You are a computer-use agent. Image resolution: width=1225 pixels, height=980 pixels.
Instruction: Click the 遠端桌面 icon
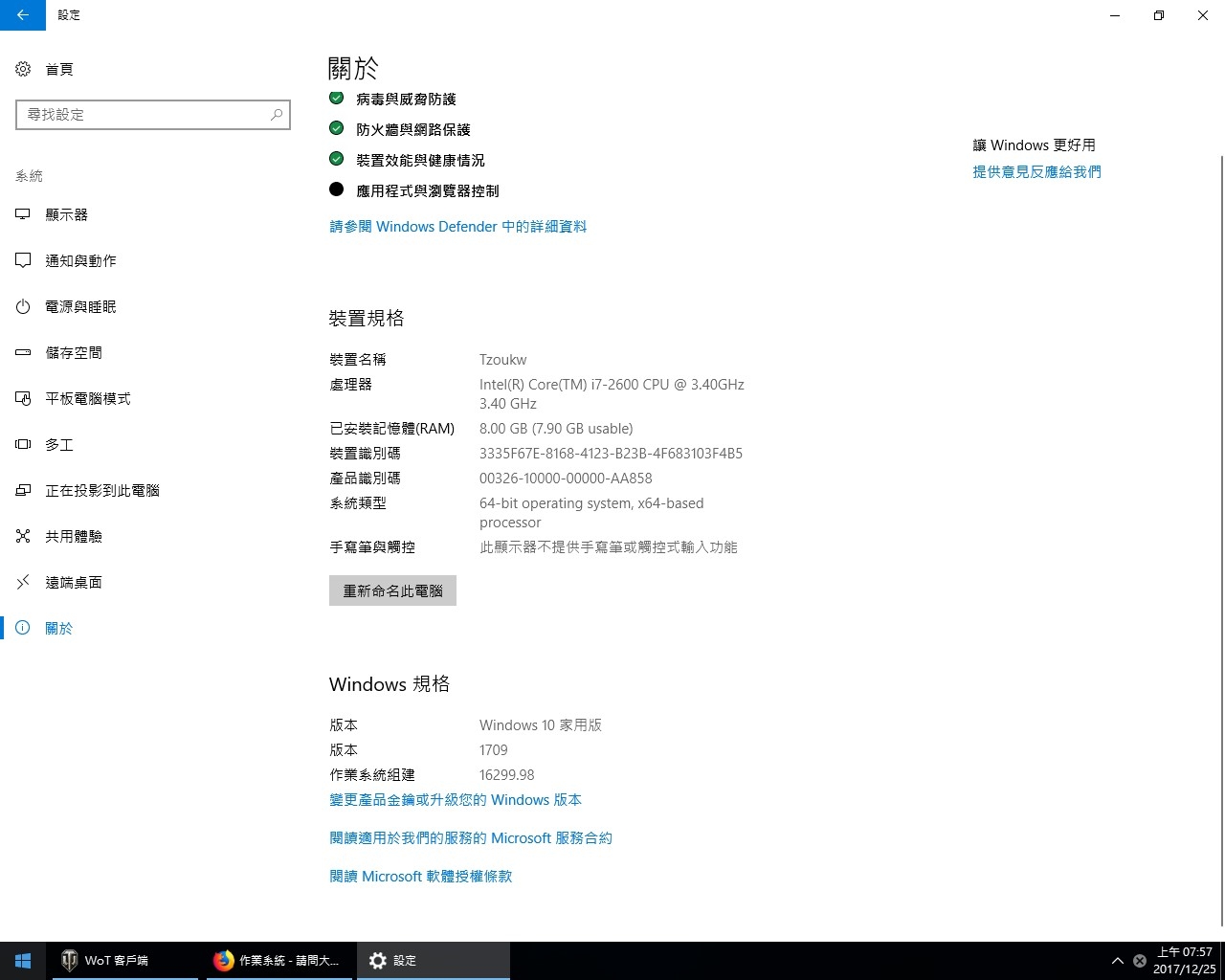pyautogui.click(x=23, y=582)
